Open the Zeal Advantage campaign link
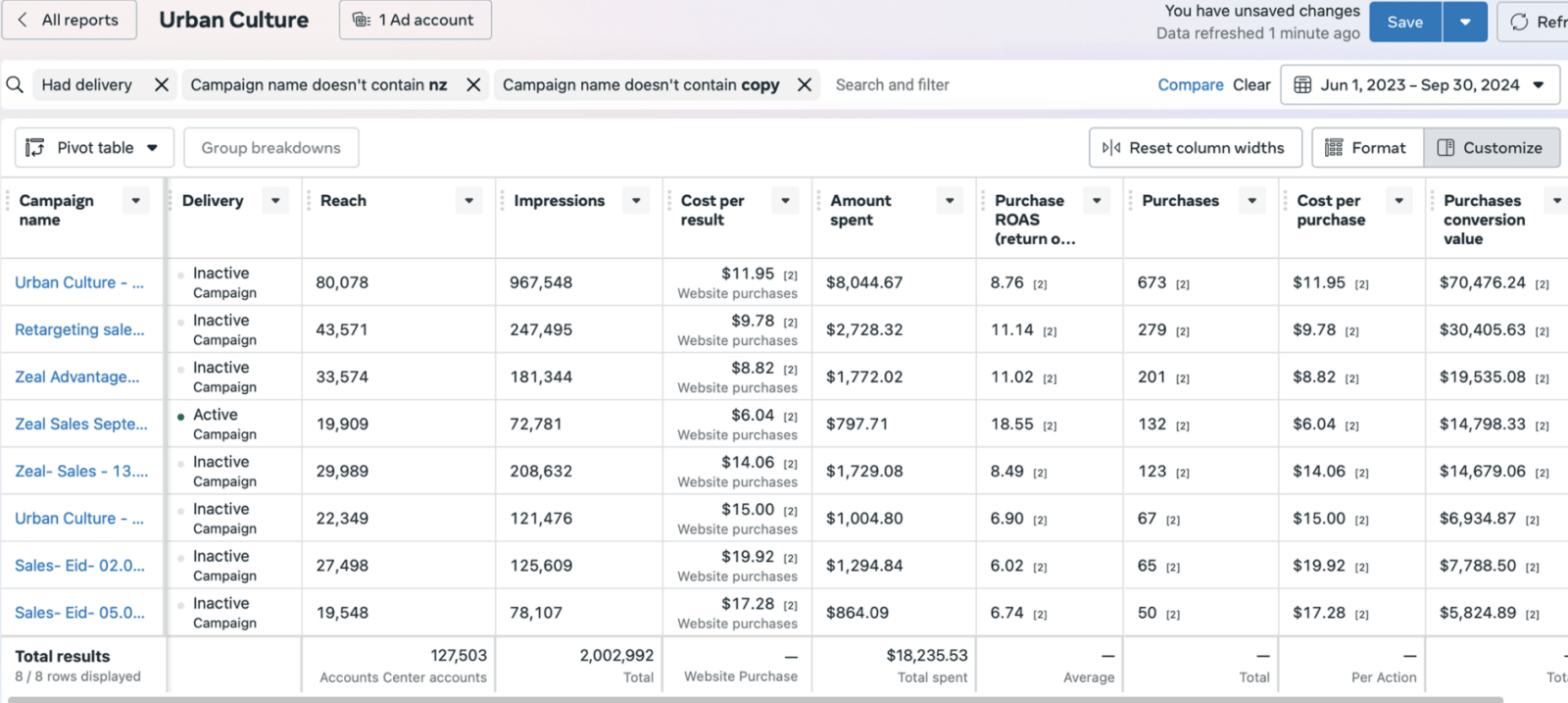1568x703 pixels. point(77,377)
